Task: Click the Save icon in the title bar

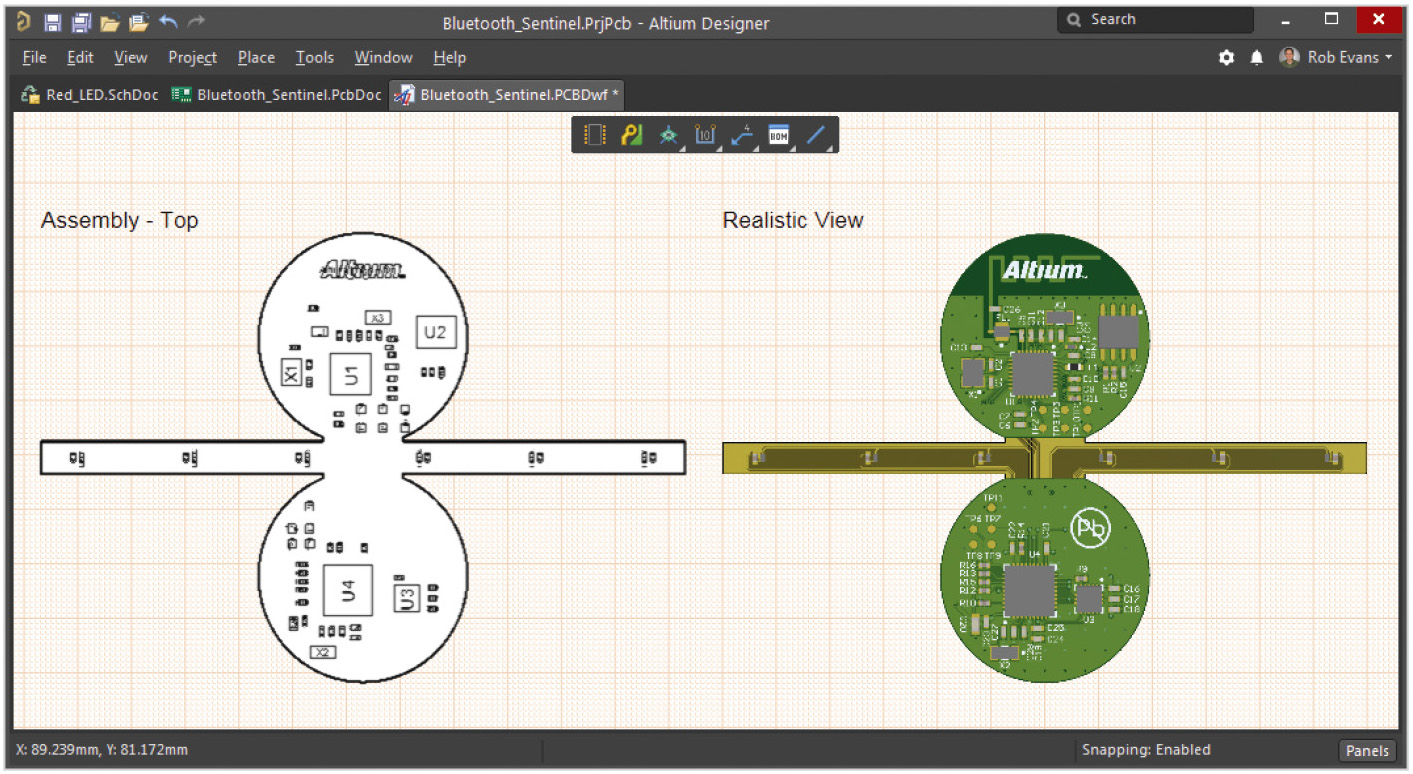Action: coord(53,21)
